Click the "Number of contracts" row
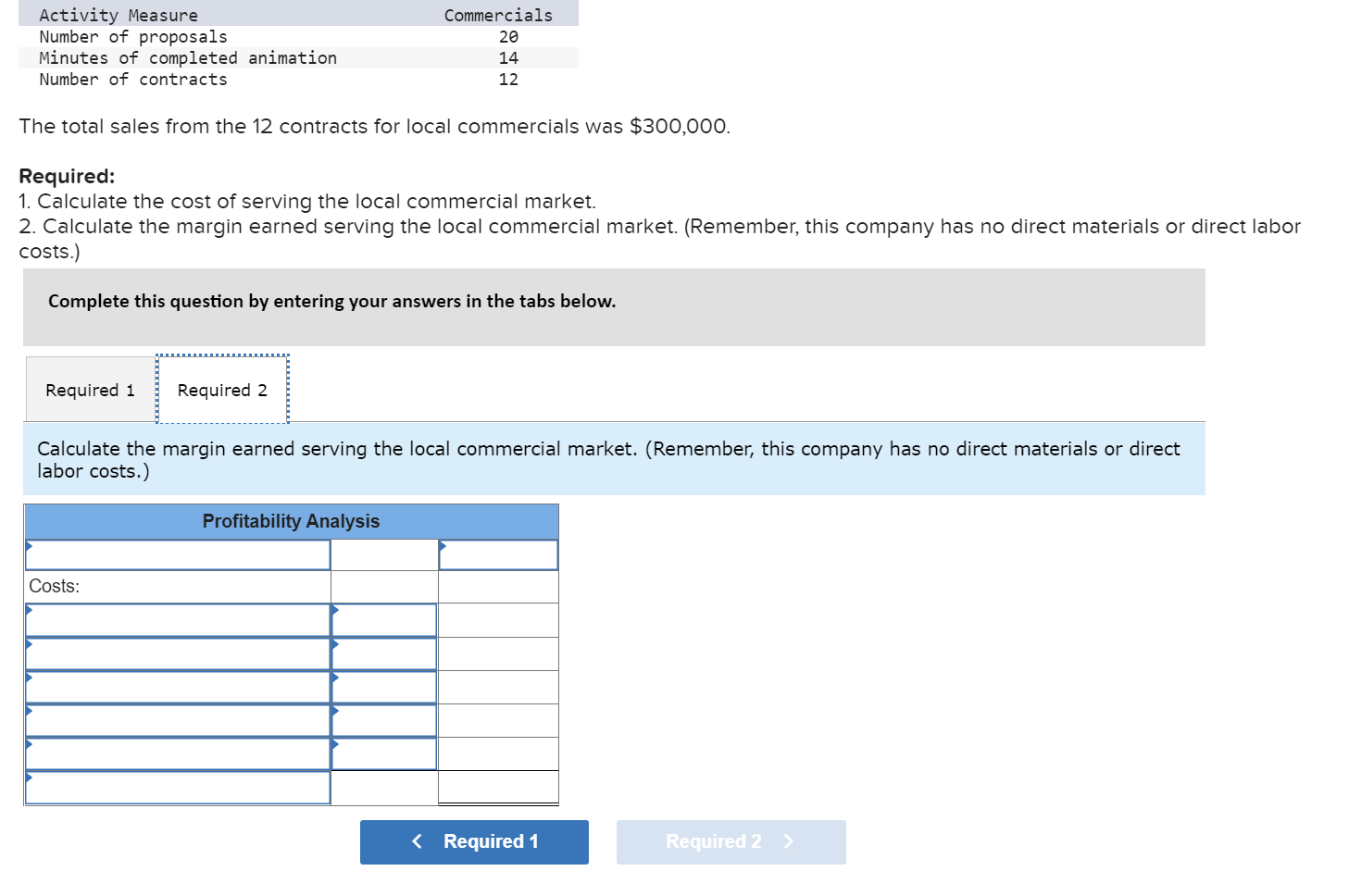1349x896 pixels. pos(298,80)
